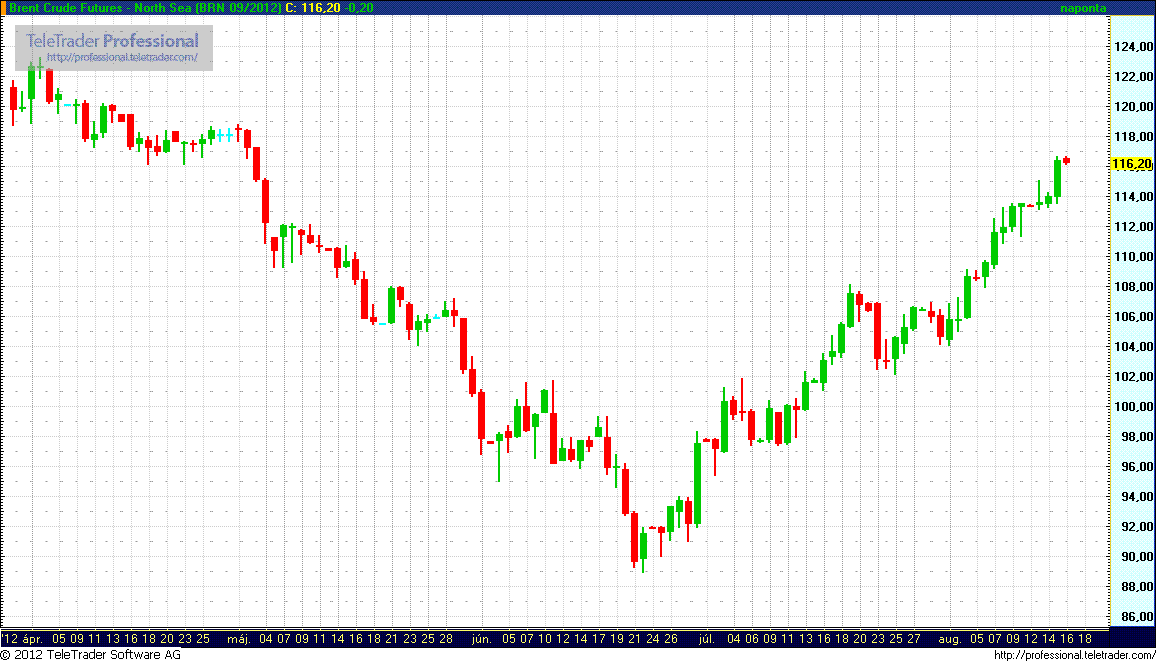
Task: Click the Brent Crude Futures chart title
Action: point(143,8)
